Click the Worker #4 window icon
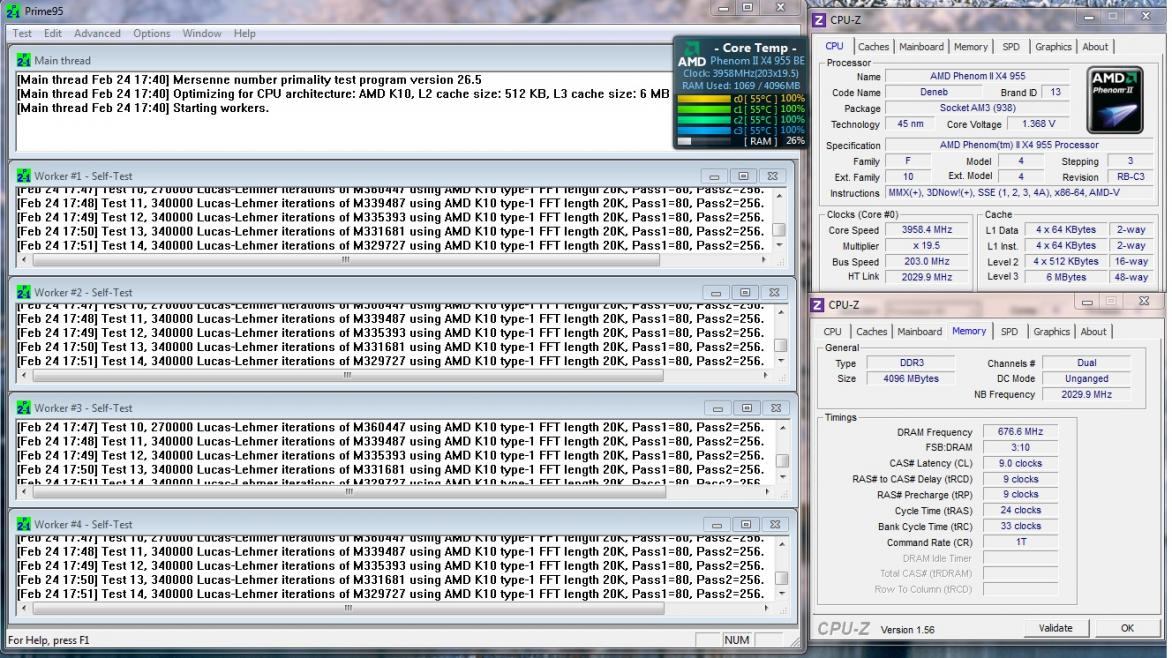This screenshot has height=658, width=1172. coord(23,524)
